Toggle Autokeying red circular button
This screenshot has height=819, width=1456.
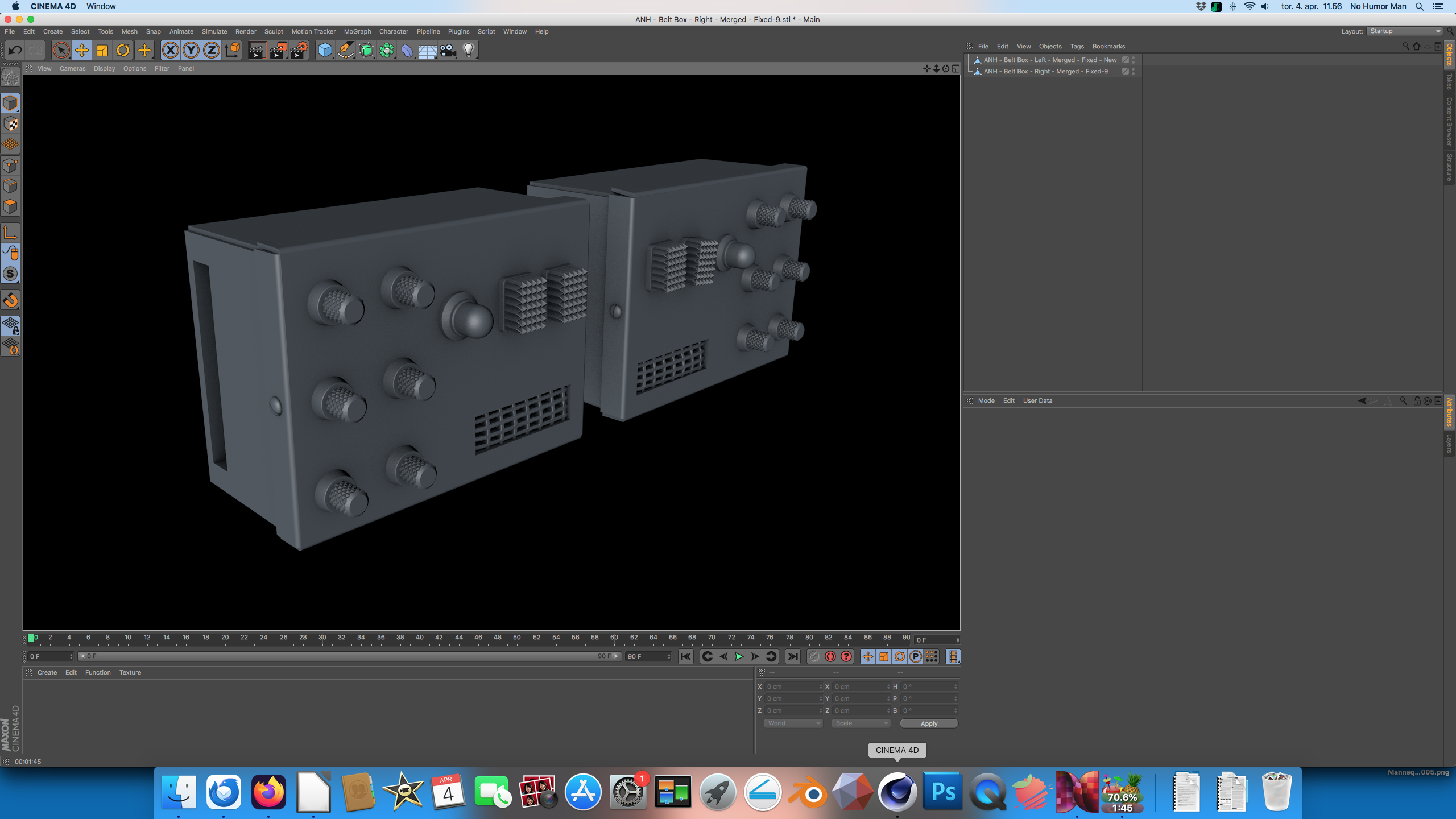tap(830, 656)
